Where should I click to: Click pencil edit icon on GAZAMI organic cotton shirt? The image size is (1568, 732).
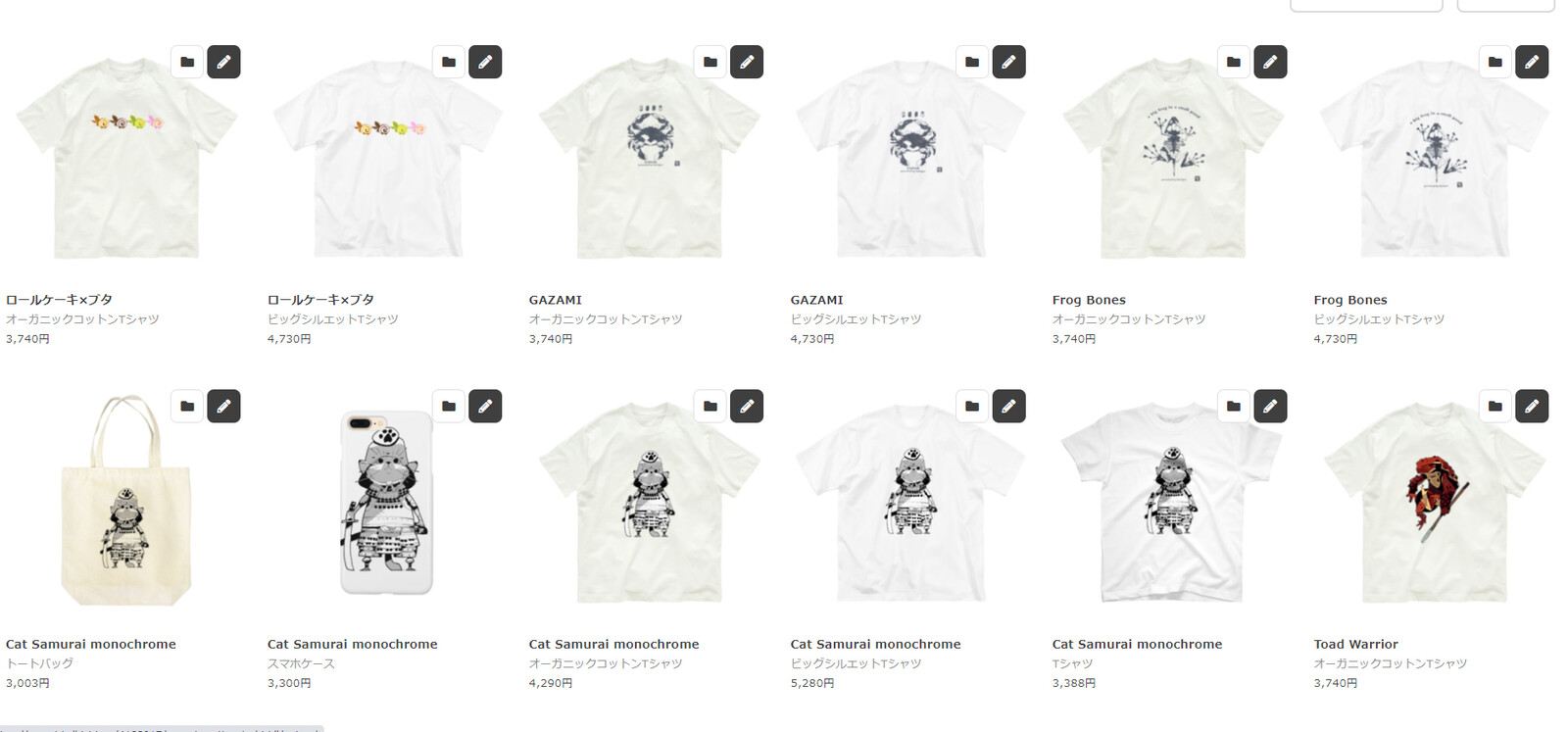click(x=747, y=62)
